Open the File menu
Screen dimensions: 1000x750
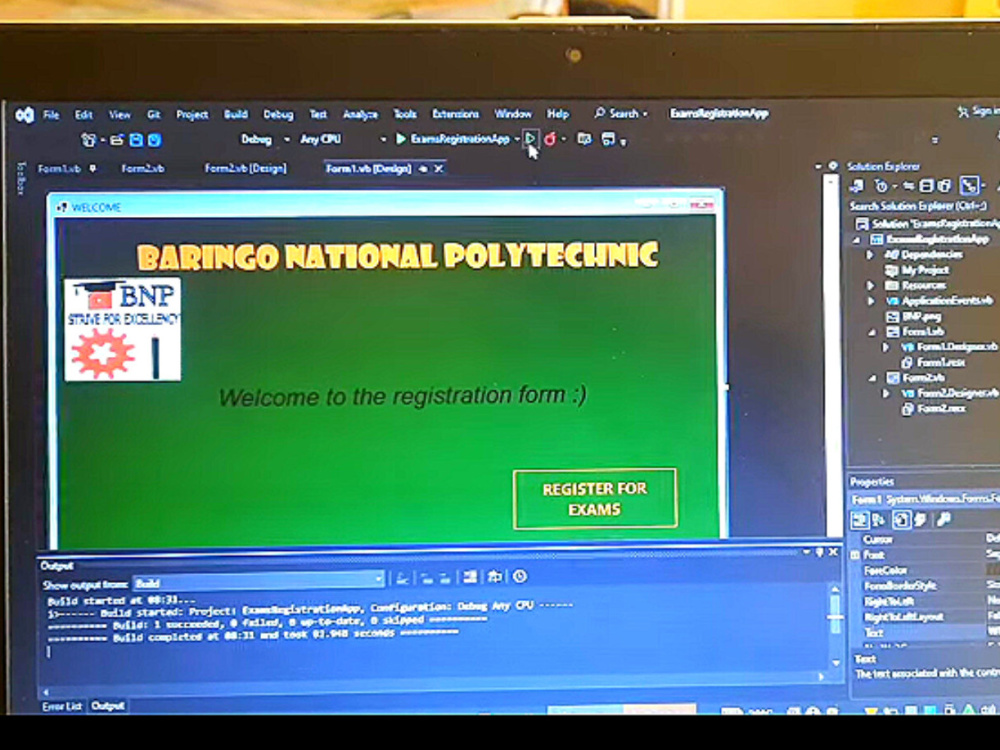(51, 115)
